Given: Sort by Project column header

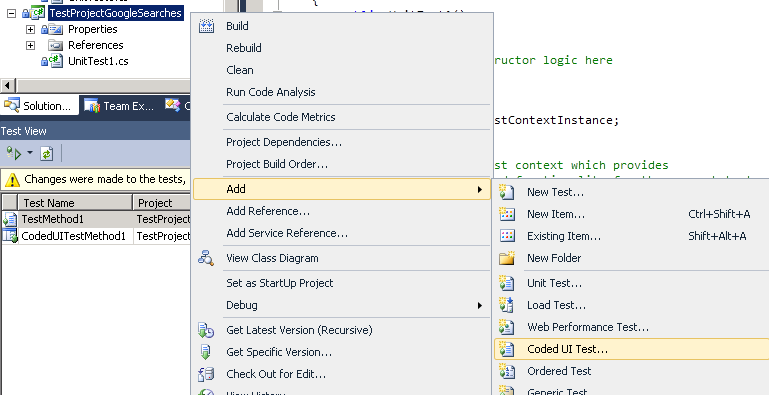Looking at the screenshot, I should pos(162,203).
